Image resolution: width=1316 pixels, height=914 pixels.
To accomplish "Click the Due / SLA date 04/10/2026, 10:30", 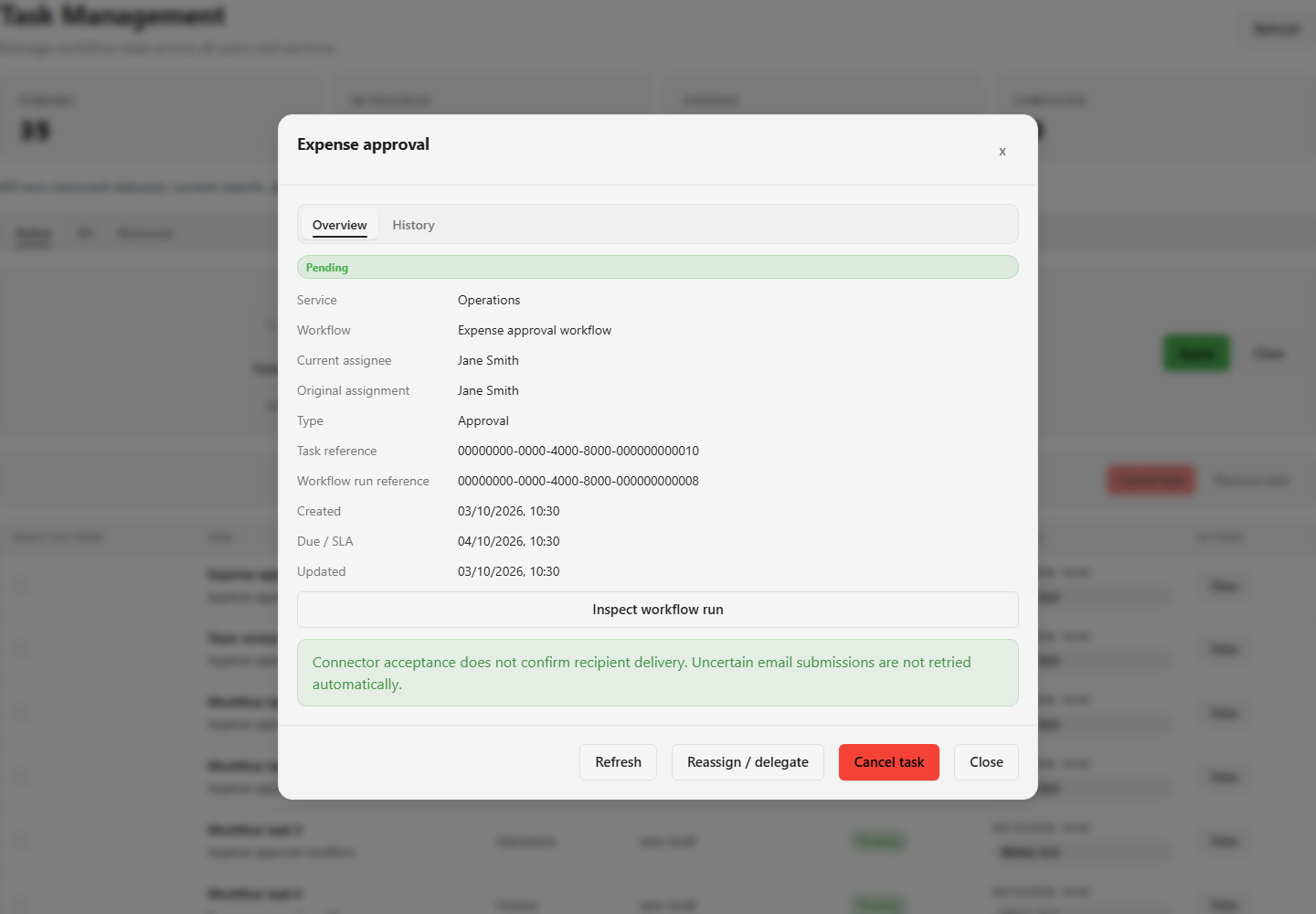I will pyautogui.click(x=509, y=541).
